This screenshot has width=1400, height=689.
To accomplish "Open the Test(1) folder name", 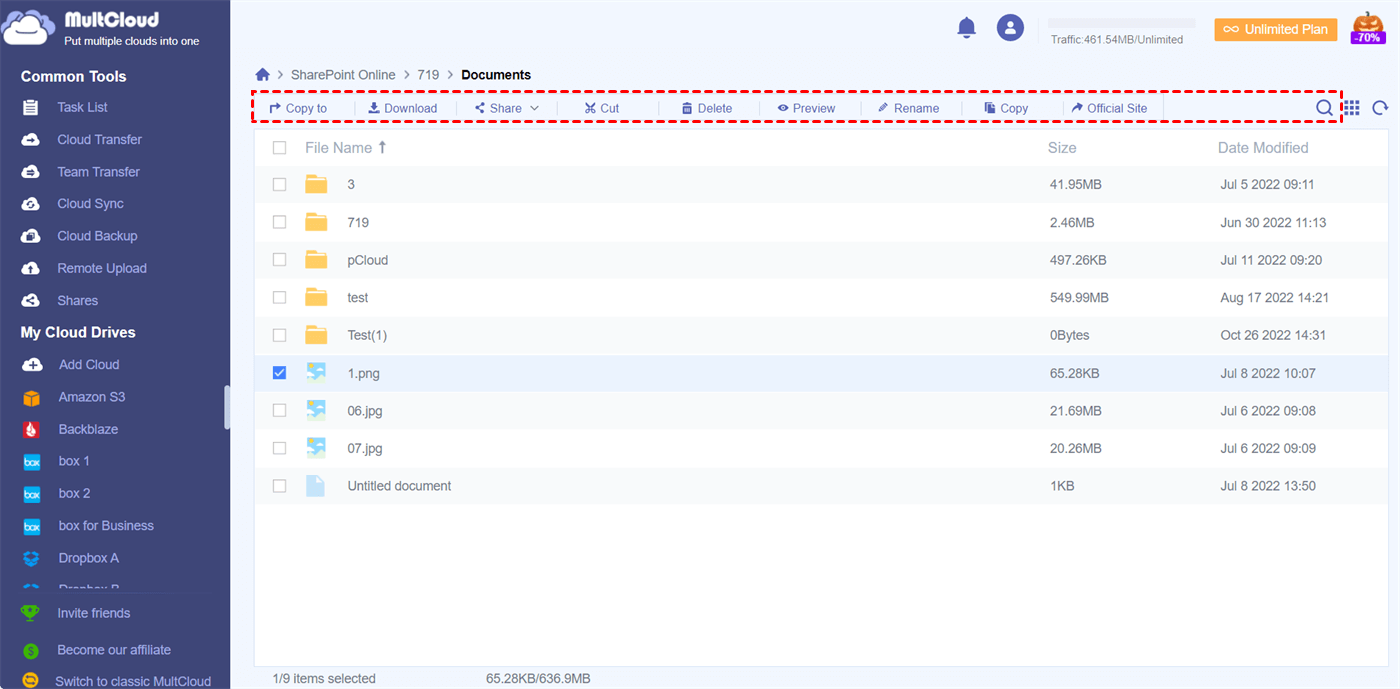I will coord(367,335).
